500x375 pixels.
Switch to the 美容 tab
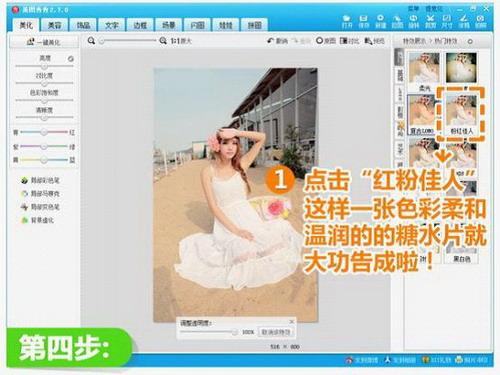[54, 25]
